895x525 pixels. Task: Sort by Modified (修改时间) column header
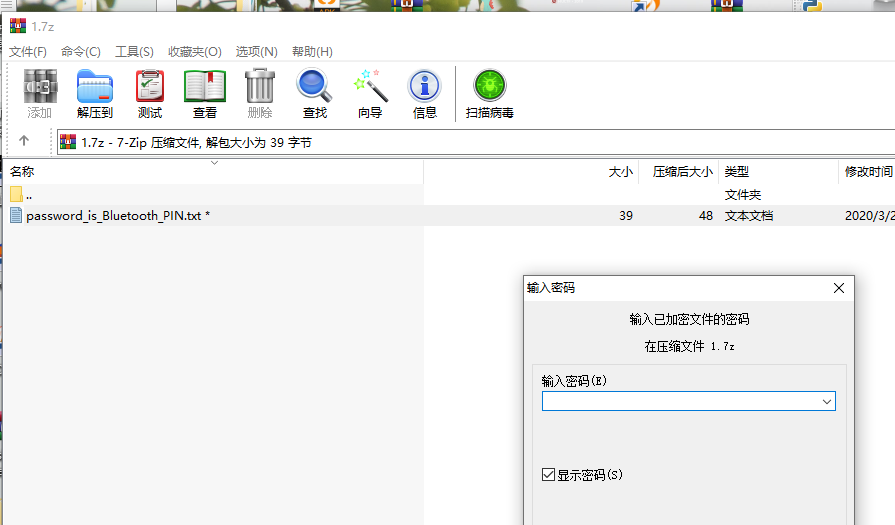coord(867,172)
